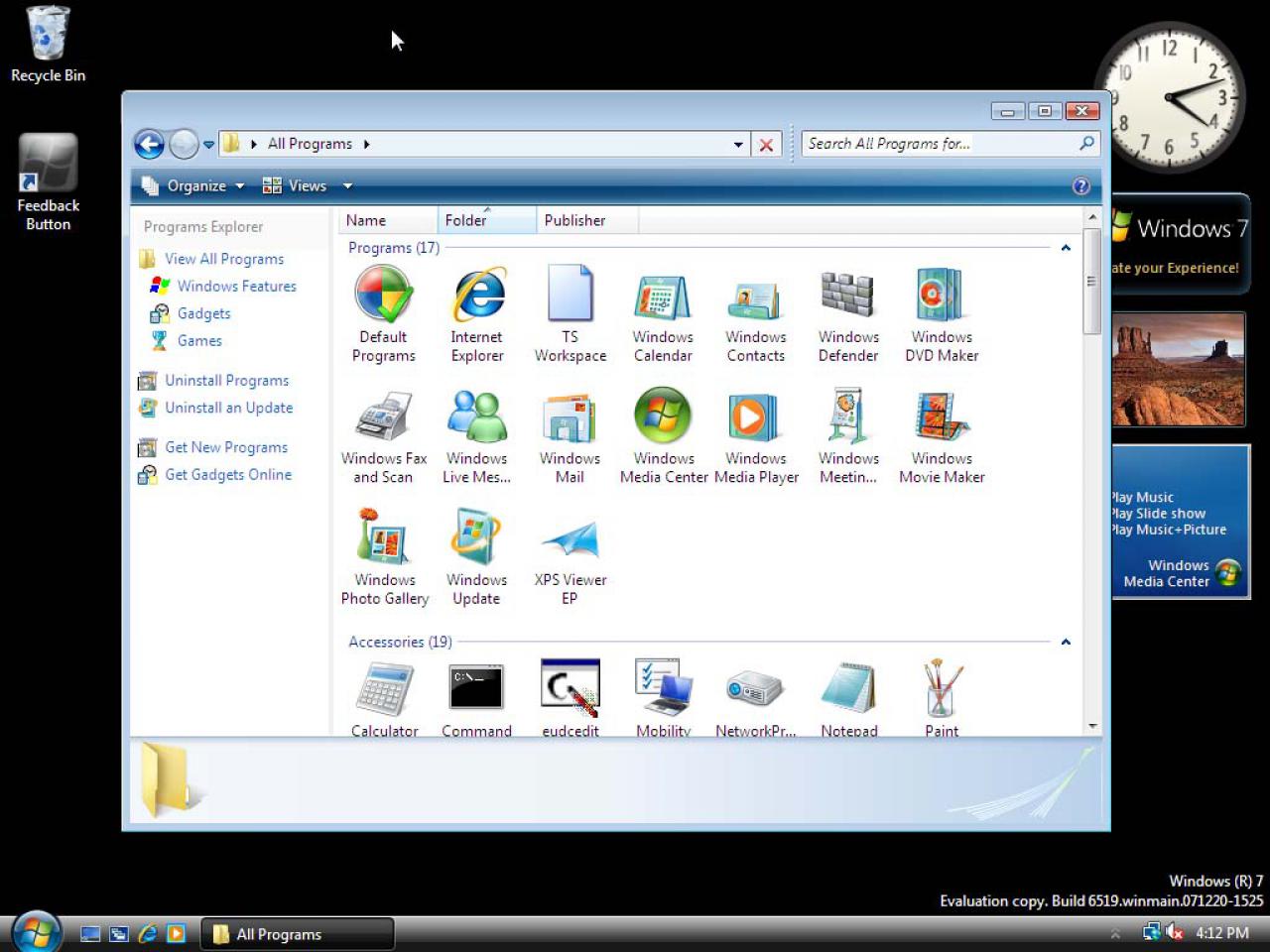Open Recycle Bin on desktop
The height and width of the screenshot is (952, 1270).
point(48,46)
